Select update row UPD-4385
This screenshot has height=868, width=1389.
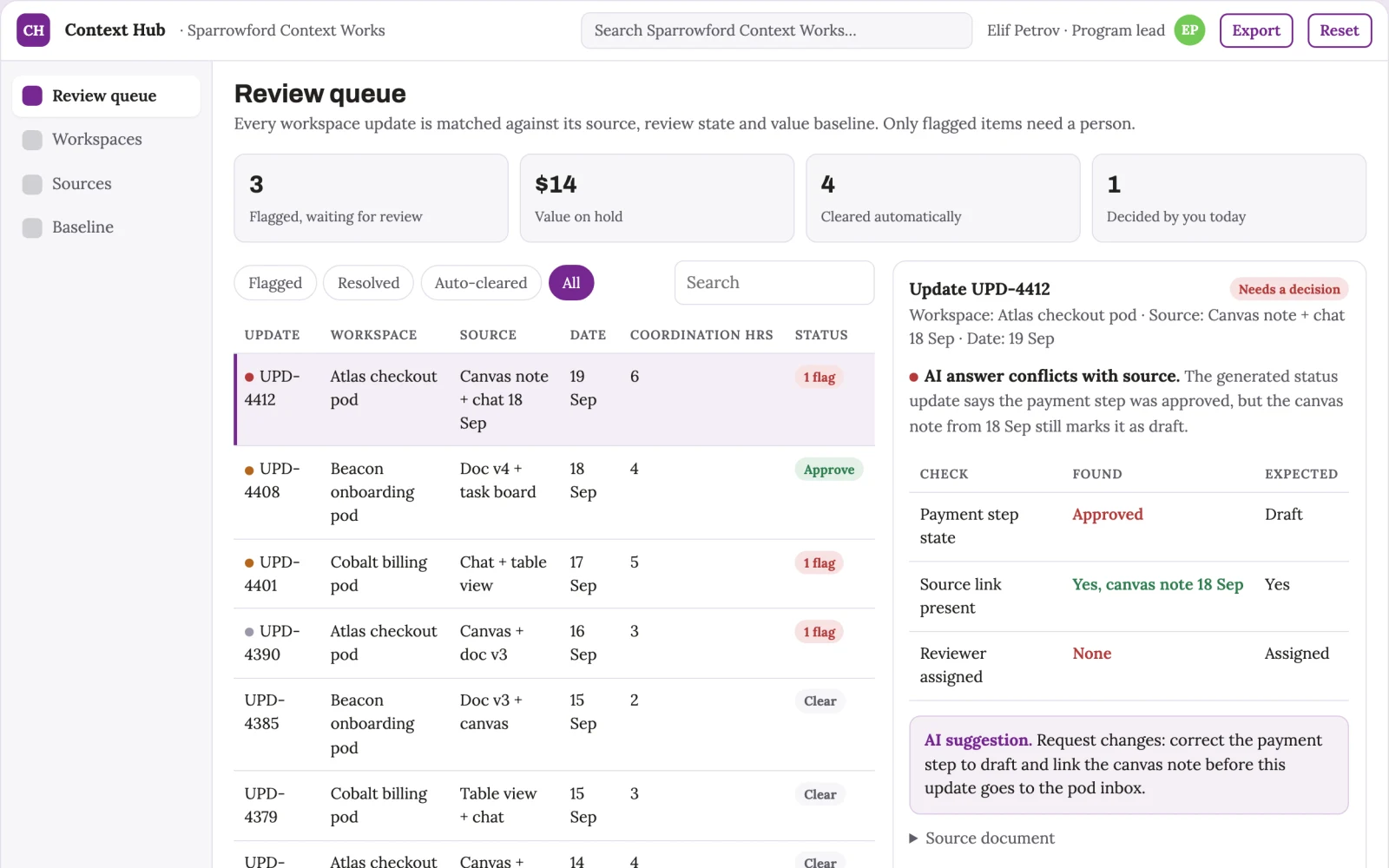555,724
